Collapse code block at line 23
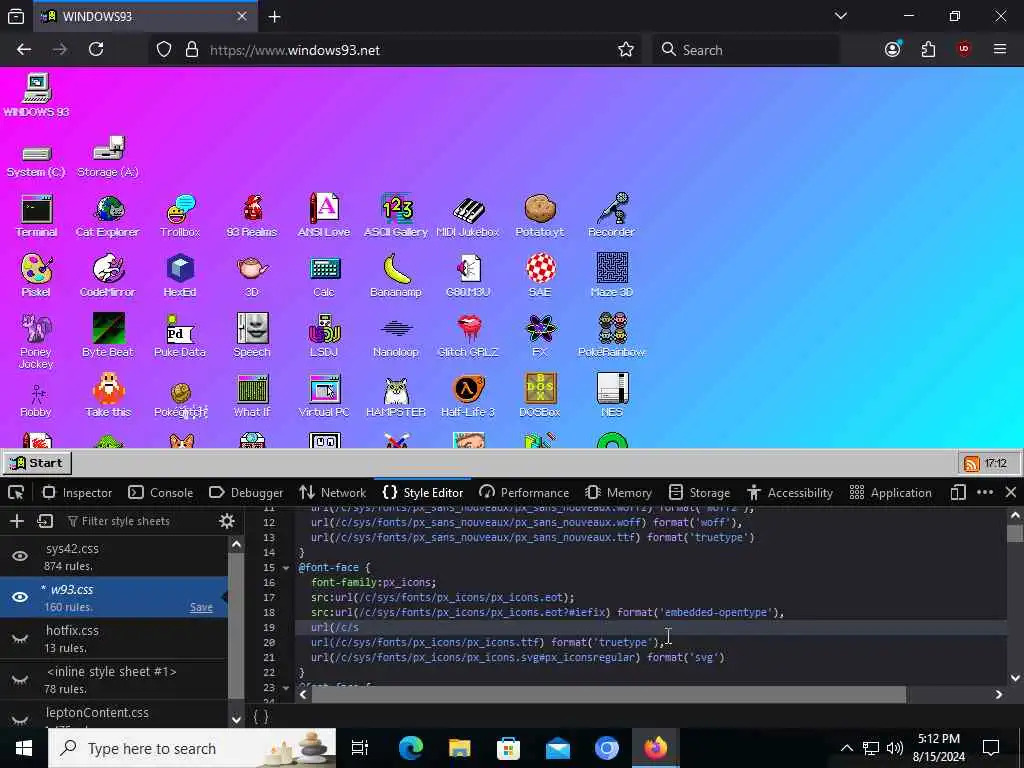 click(286, 688)
